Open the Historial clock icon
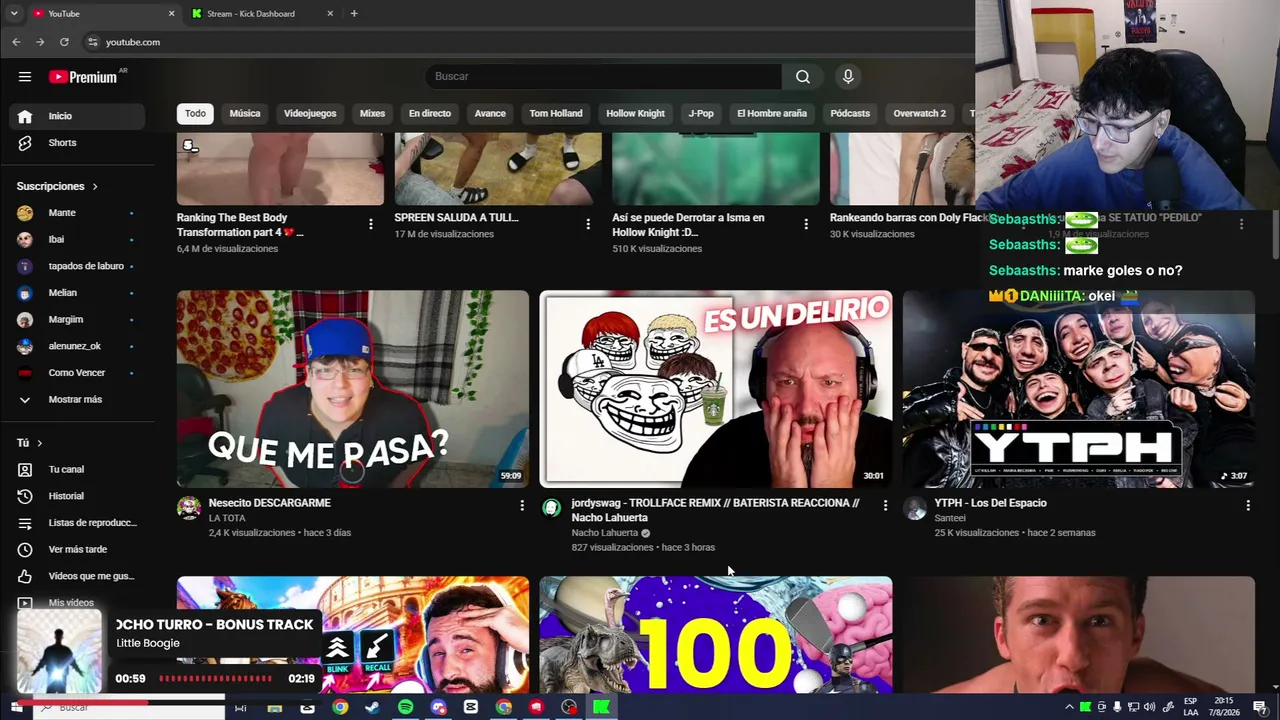Image resolution: width=1280 pixels, height=720 pixels. (x=25, y=496)
